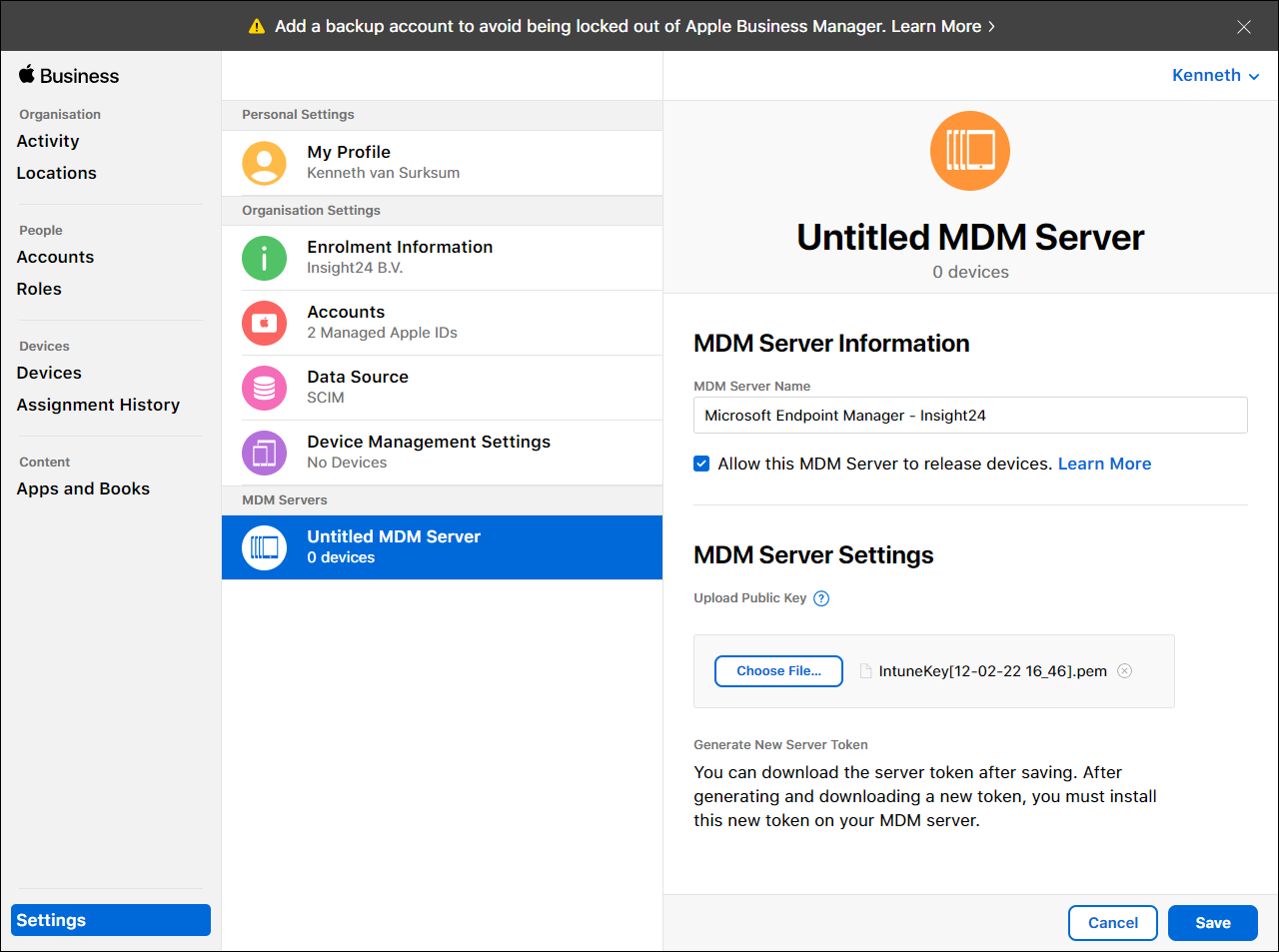Screen dimensions: 1279x952
Task: Click the purple Device Management Settings icon
Action: tap(264, 453)
